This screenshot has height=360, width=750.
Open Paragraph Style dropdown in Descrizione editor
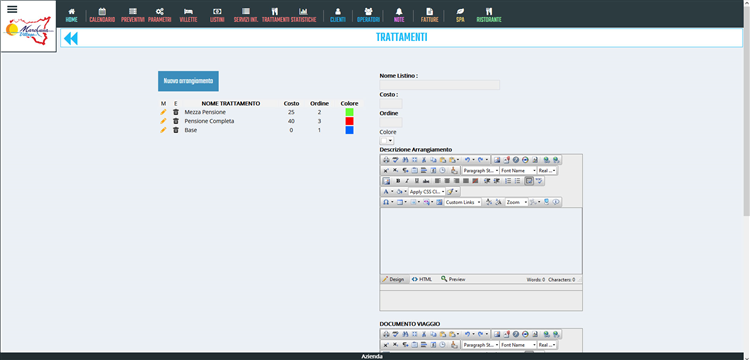(481, 170)
